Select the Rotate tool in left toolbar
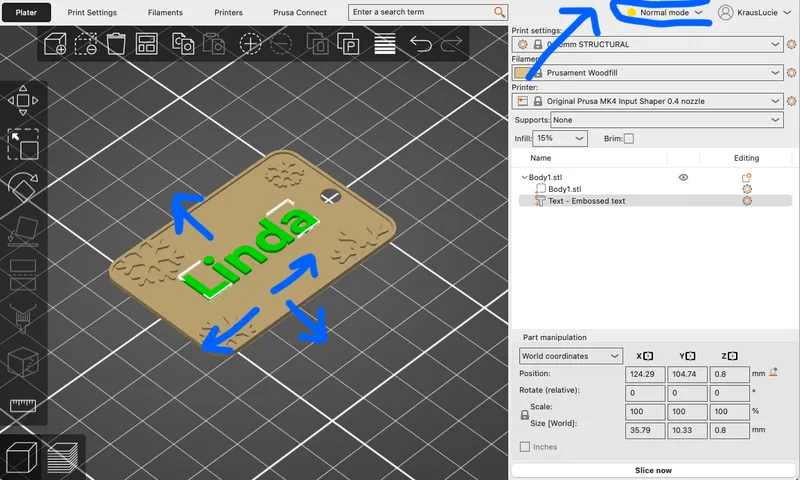 [23, 188]
